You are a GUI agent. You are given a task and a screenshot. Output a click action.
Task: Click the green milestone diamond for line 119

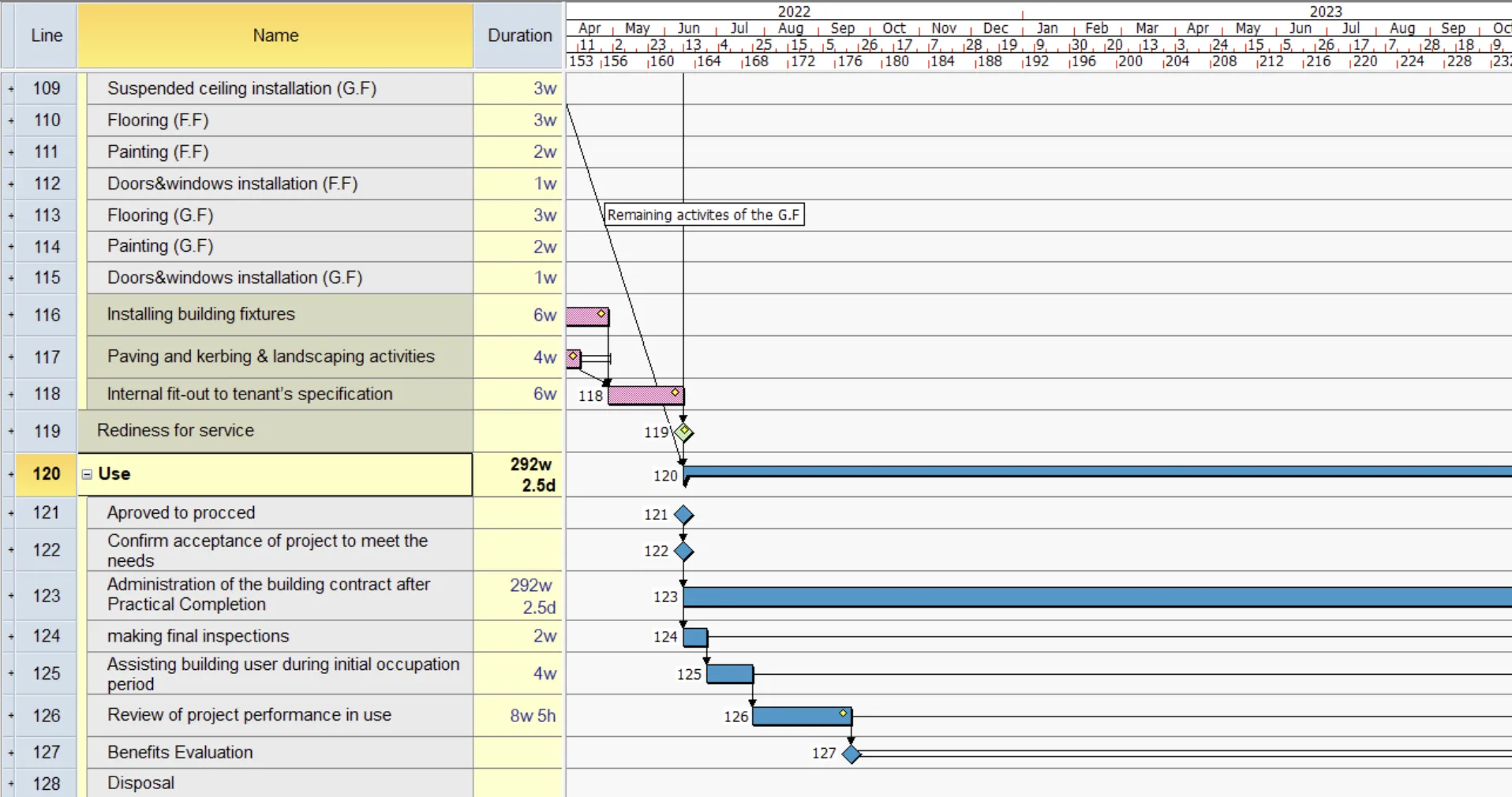click(683, 432)
